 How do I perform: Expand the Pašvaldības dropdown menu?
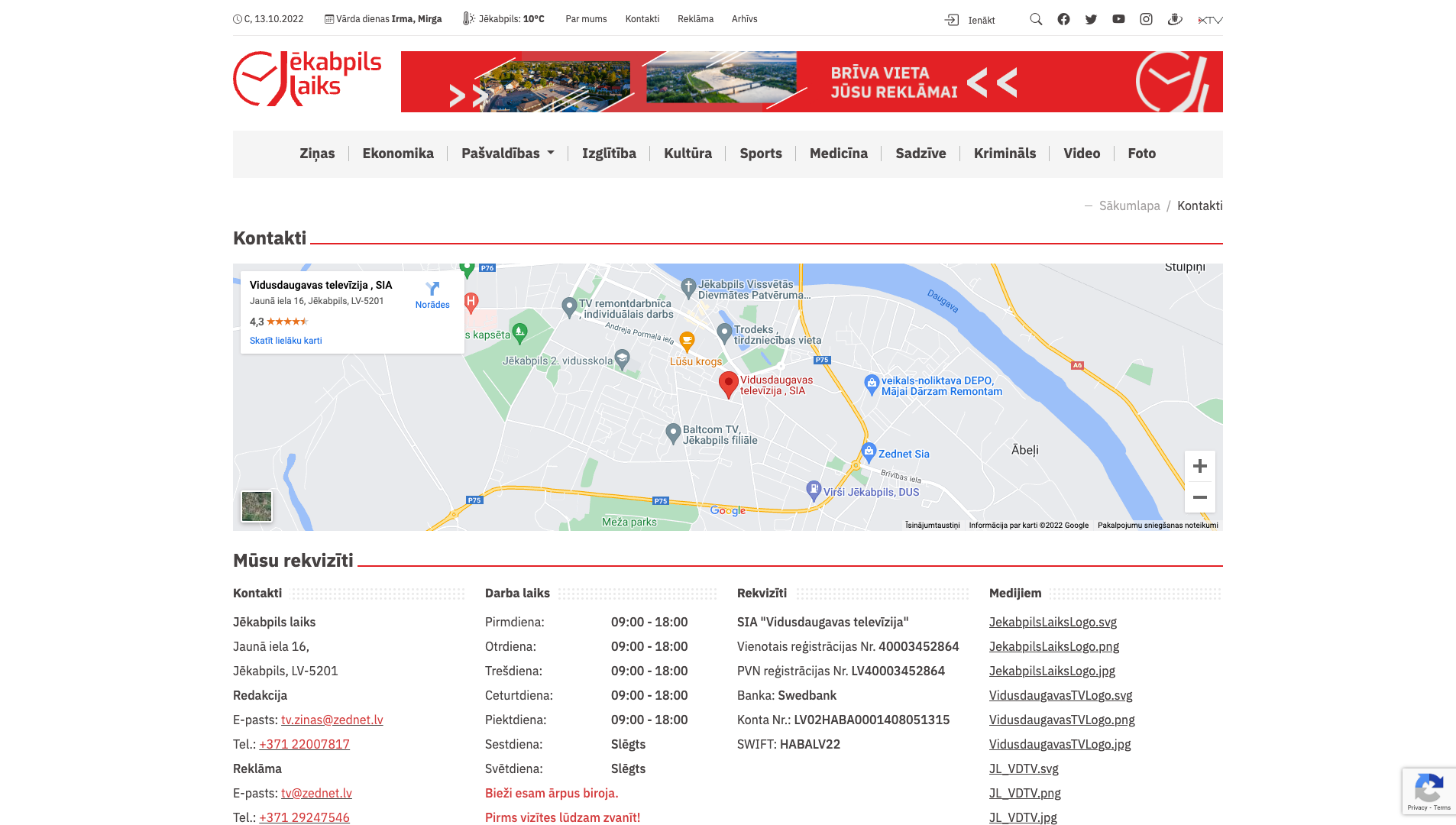pos(507,154)
